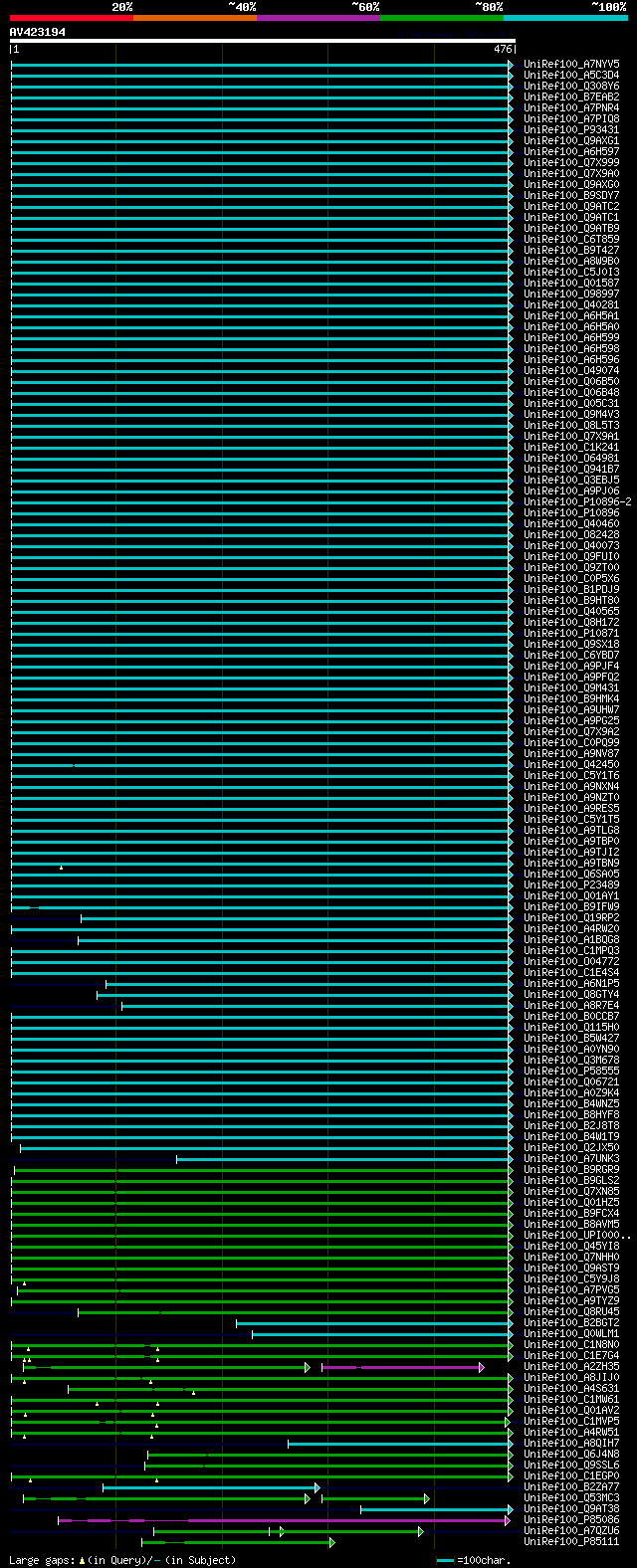The width and height of the screenshot is (637, 1568).
Task: Select label UniRef100_C1MW61
Action: 571,1399
